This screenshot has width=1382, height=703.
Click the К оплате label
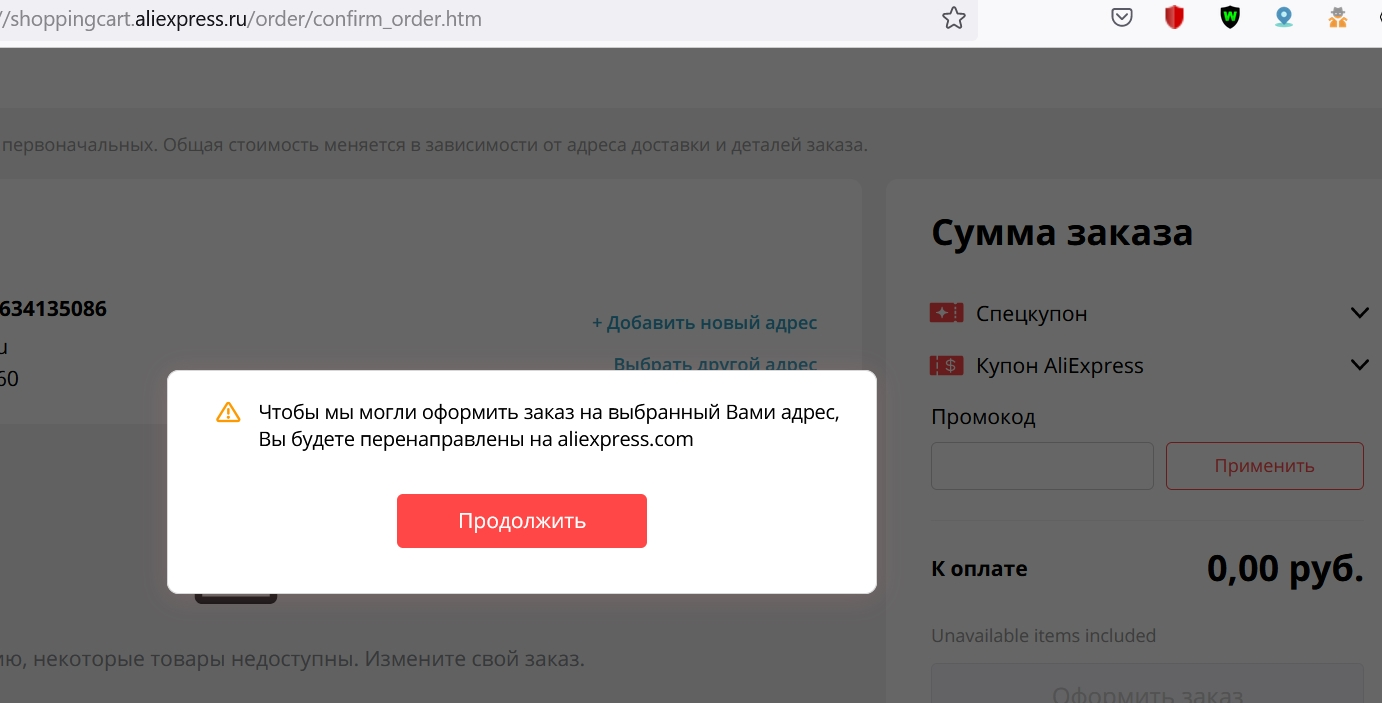tap(979, 569)
